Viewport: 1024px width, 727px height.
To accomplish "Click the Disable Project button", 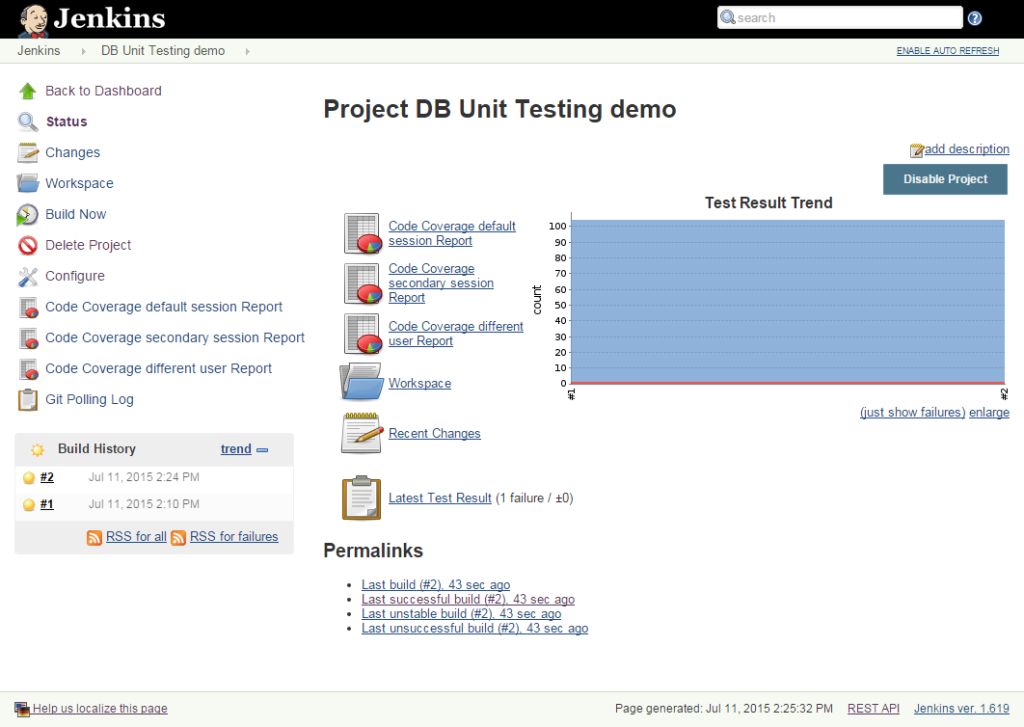I will tap(945, 179).
